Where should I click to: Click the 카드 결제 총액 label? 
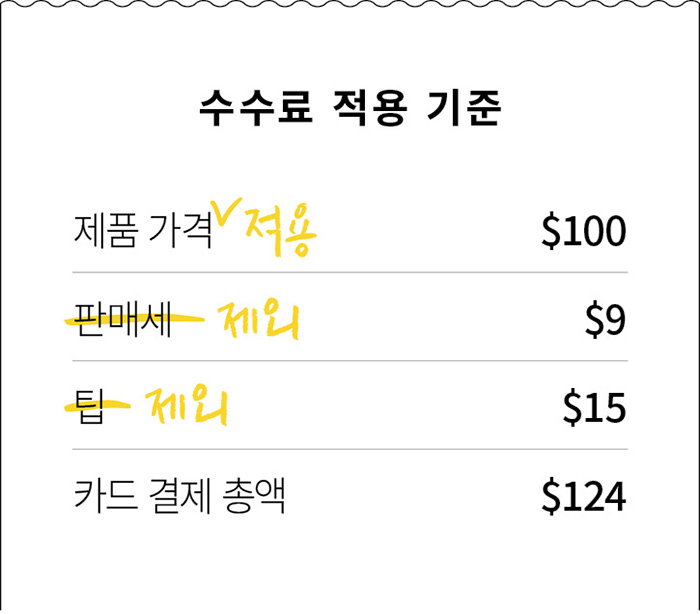[x=180, y=496]
